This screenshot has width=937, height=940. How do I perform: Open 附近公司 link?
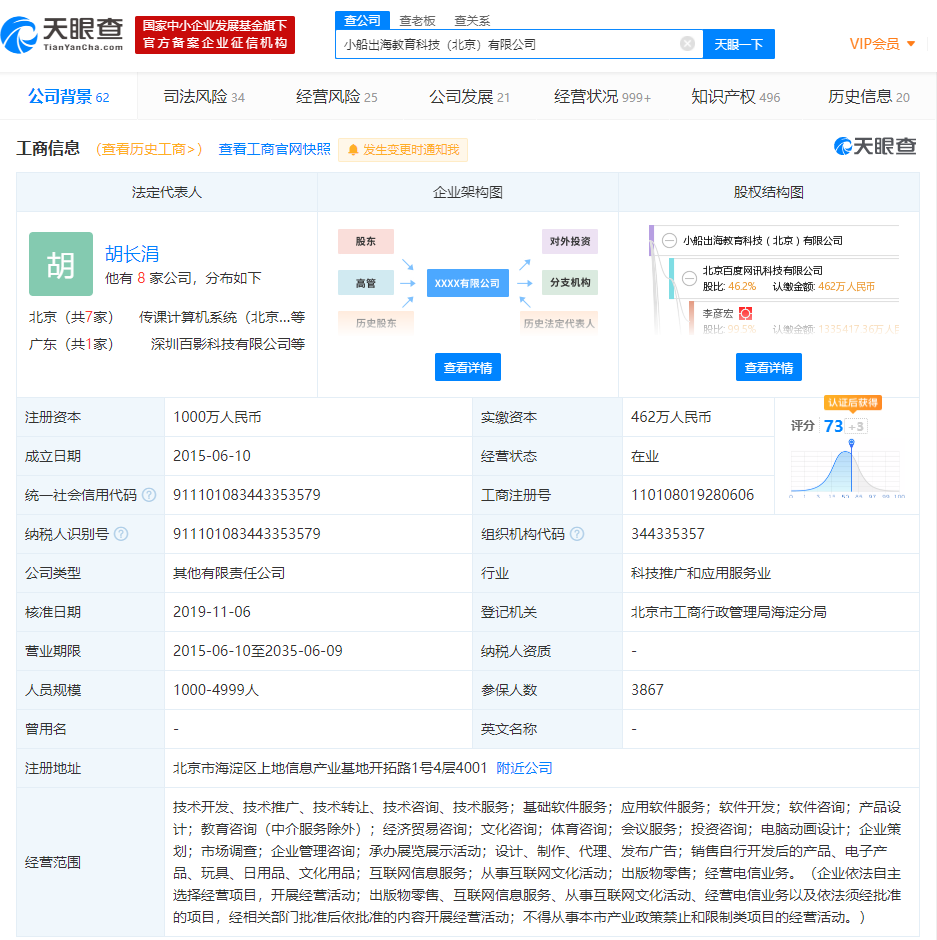(x=524, y=768)
